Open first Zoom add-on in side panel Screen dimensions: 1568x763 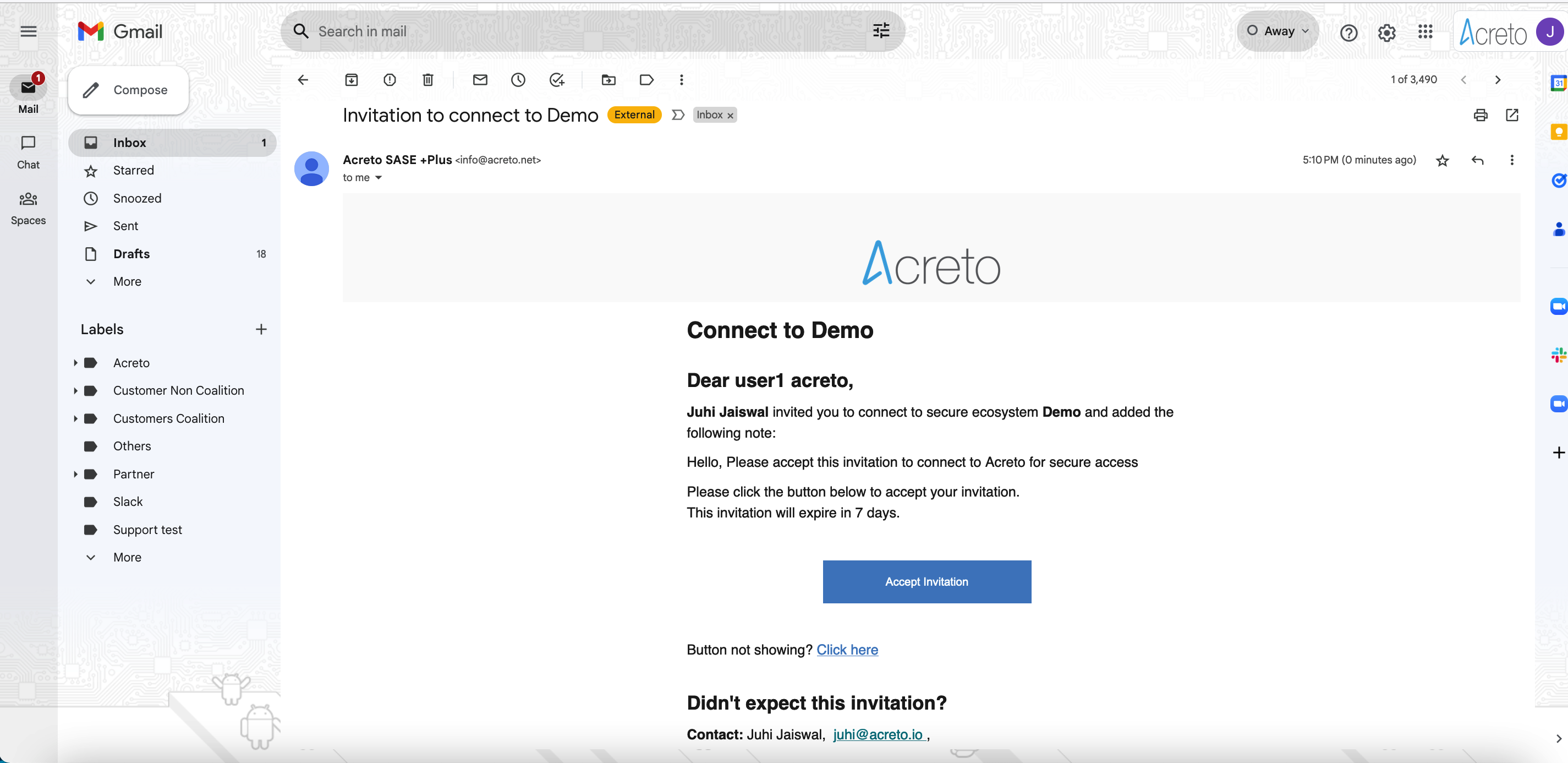coord(1558,306)
